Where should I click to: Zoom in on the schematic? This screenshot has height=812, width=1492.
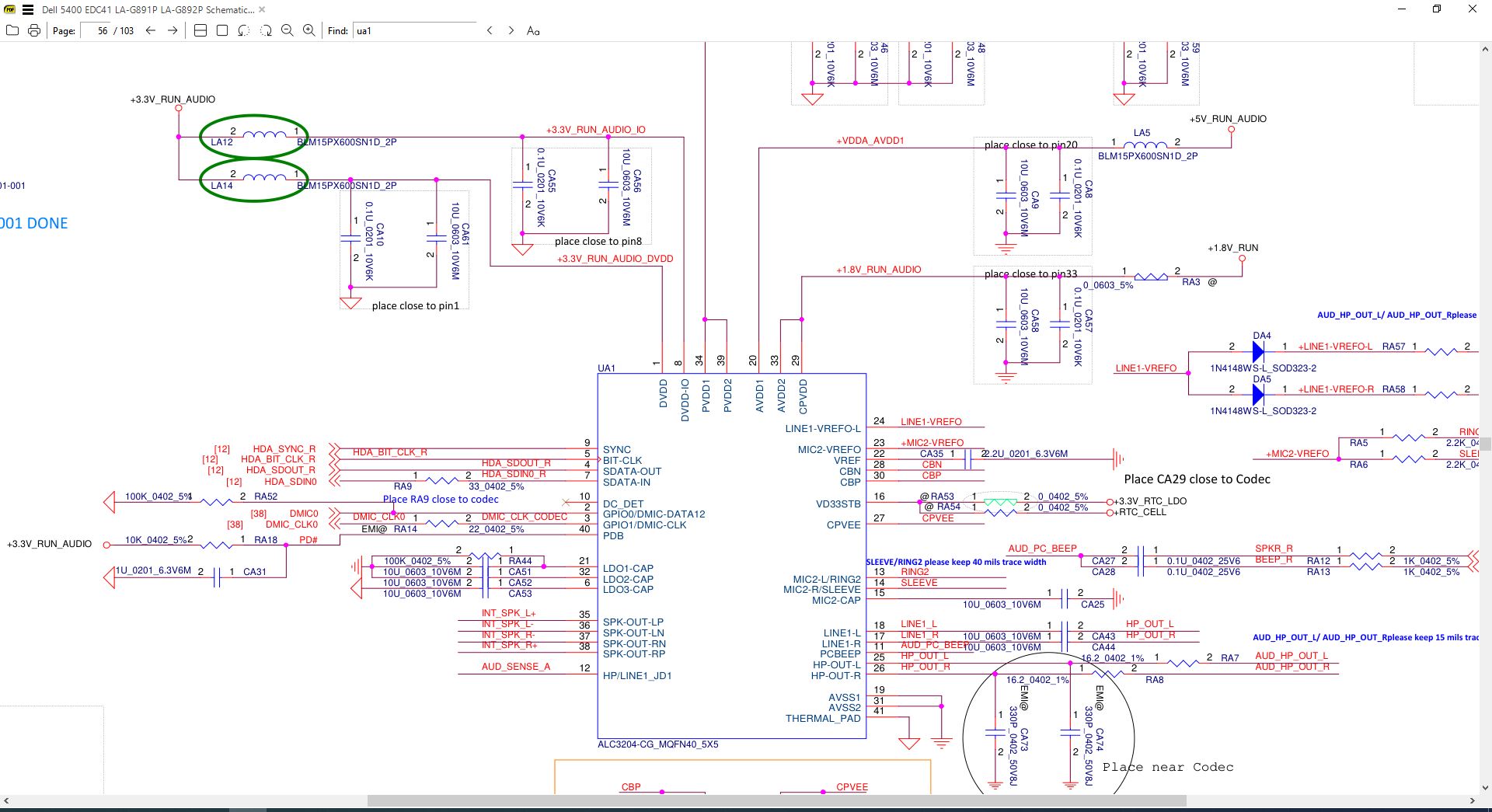[309, 30]
